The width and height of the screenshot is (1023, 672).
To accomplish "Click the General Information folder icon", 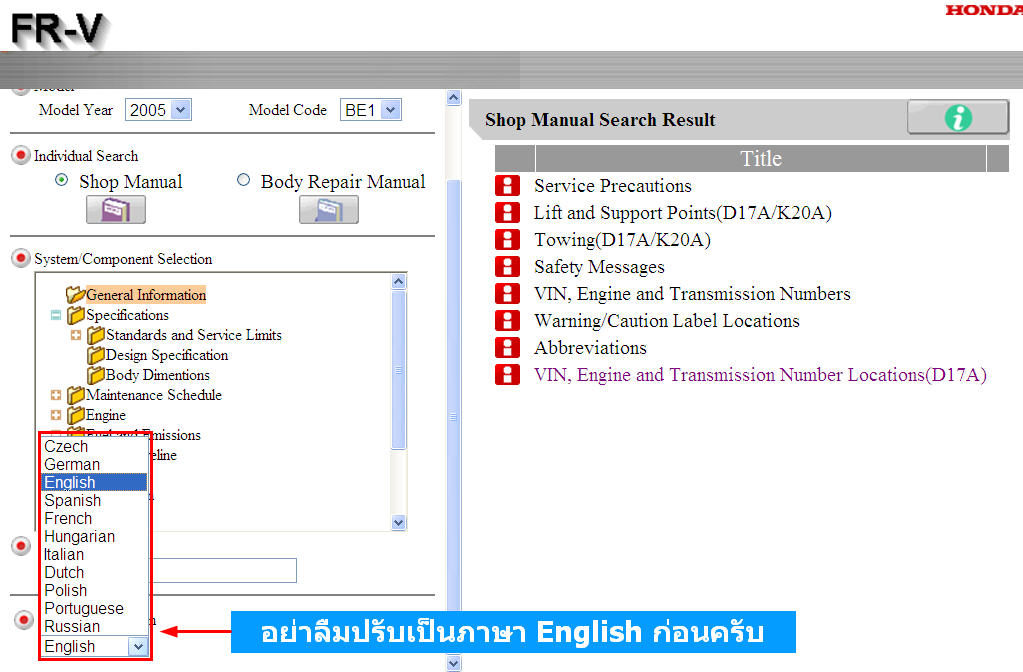I will [76, 294].
